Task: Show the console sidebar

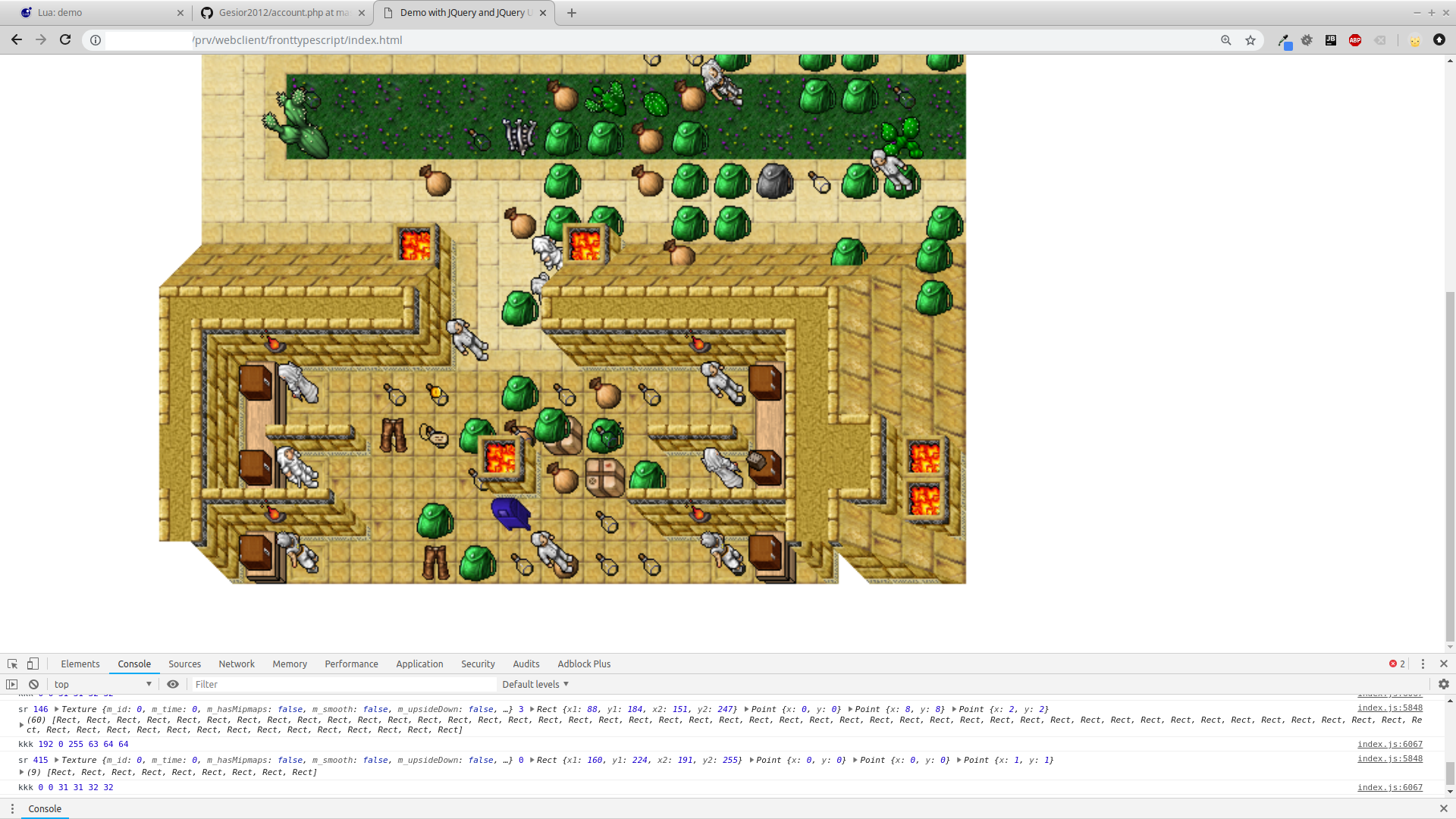Action: [11, 684]
